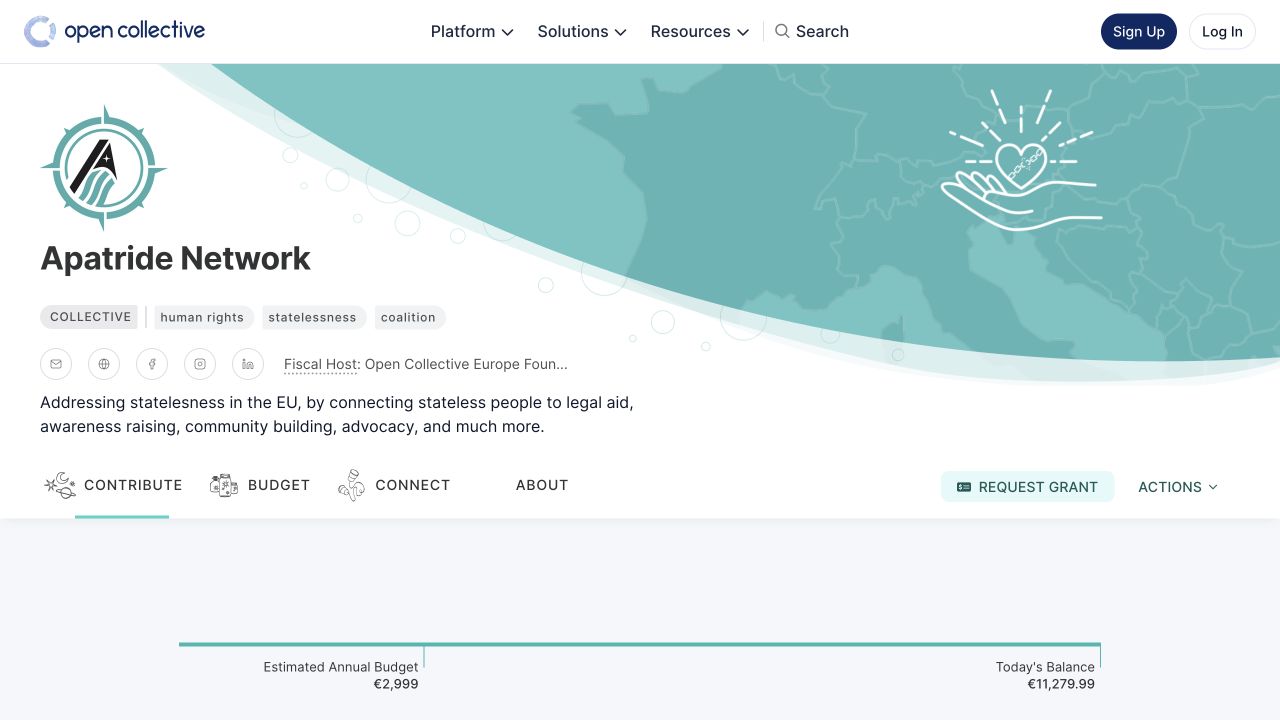Click the Request Grant button
1280x720 pixels.
[x=1027, y=487]
